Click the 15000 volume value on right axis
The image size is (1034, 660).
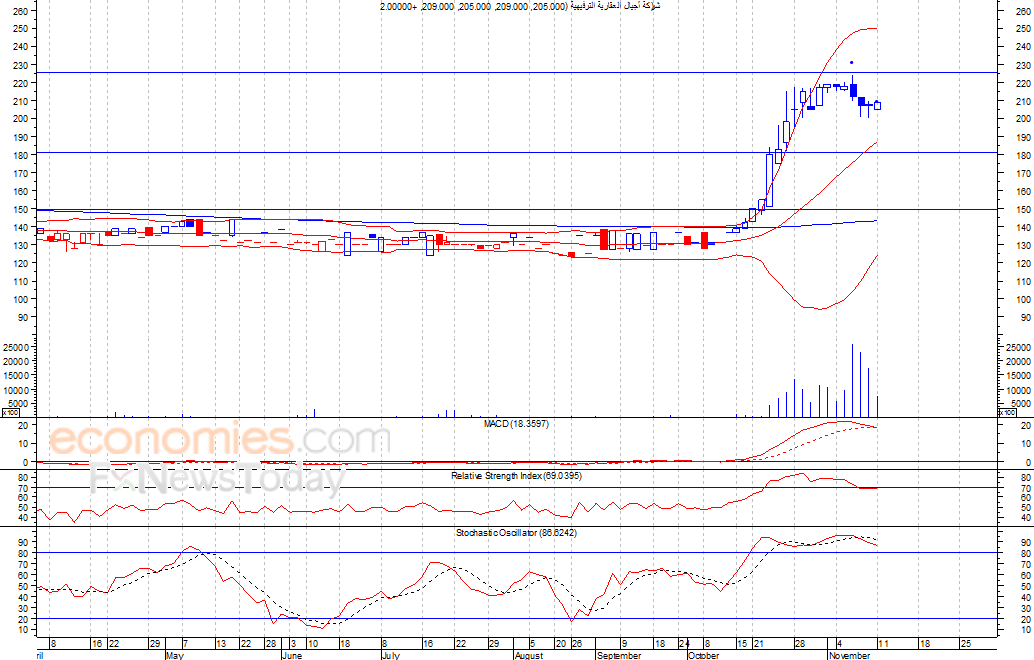[x=1019, y=376]
